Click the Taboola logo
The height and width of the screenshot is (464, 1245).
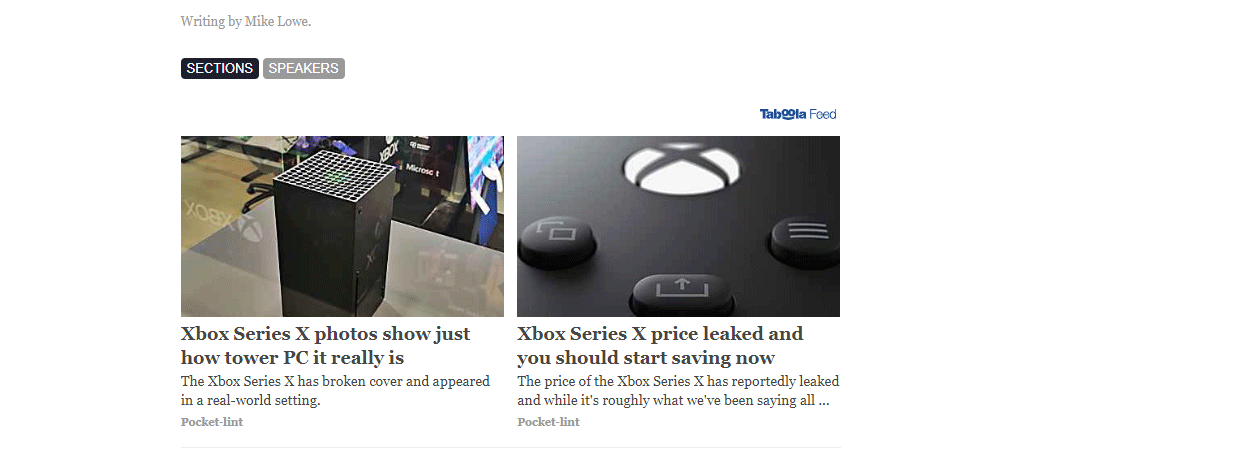point(783,114)
